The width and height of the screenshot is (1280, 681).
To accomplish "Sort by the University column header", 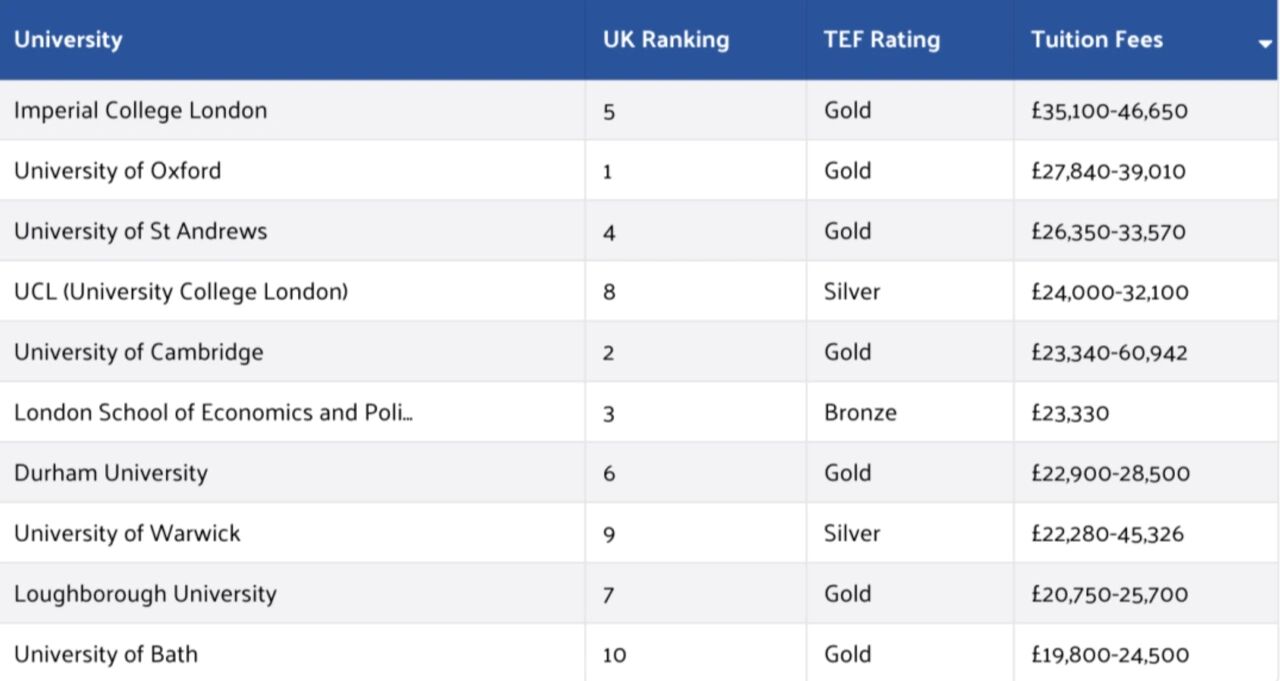I will [x=68, y=40].
